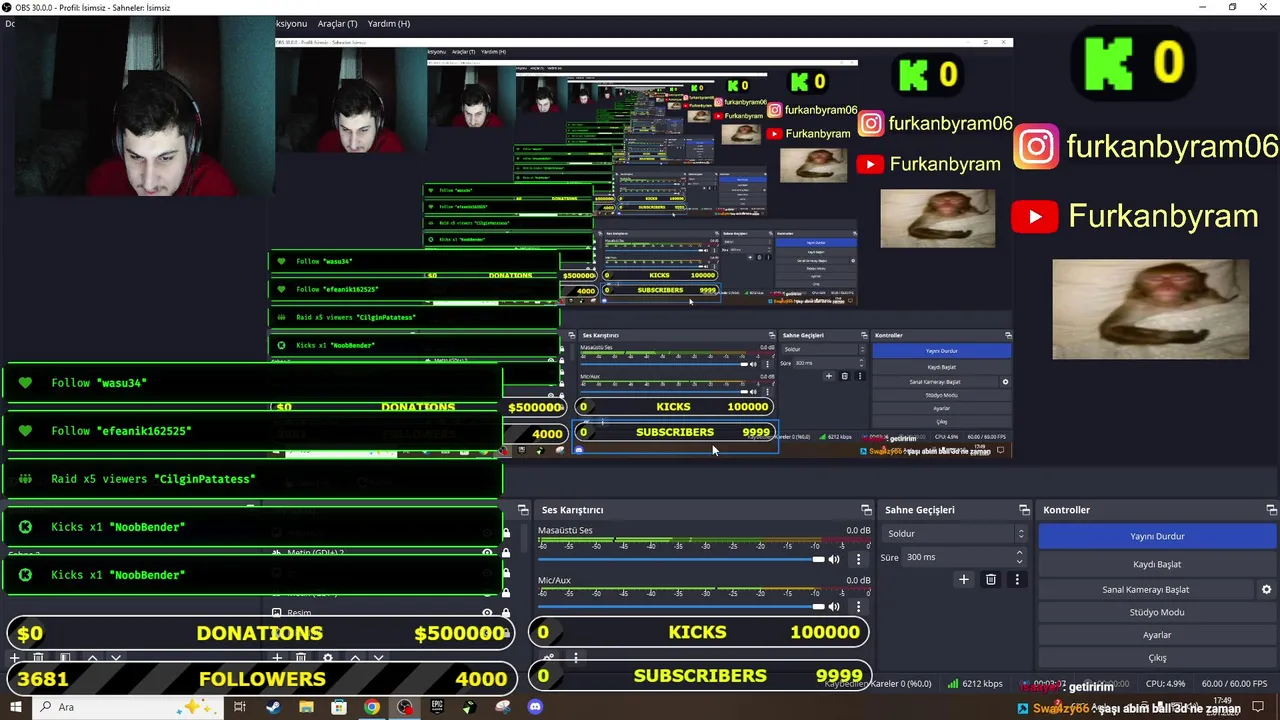
Task: Open Ayarlar settings
Action: point(1157,635)
